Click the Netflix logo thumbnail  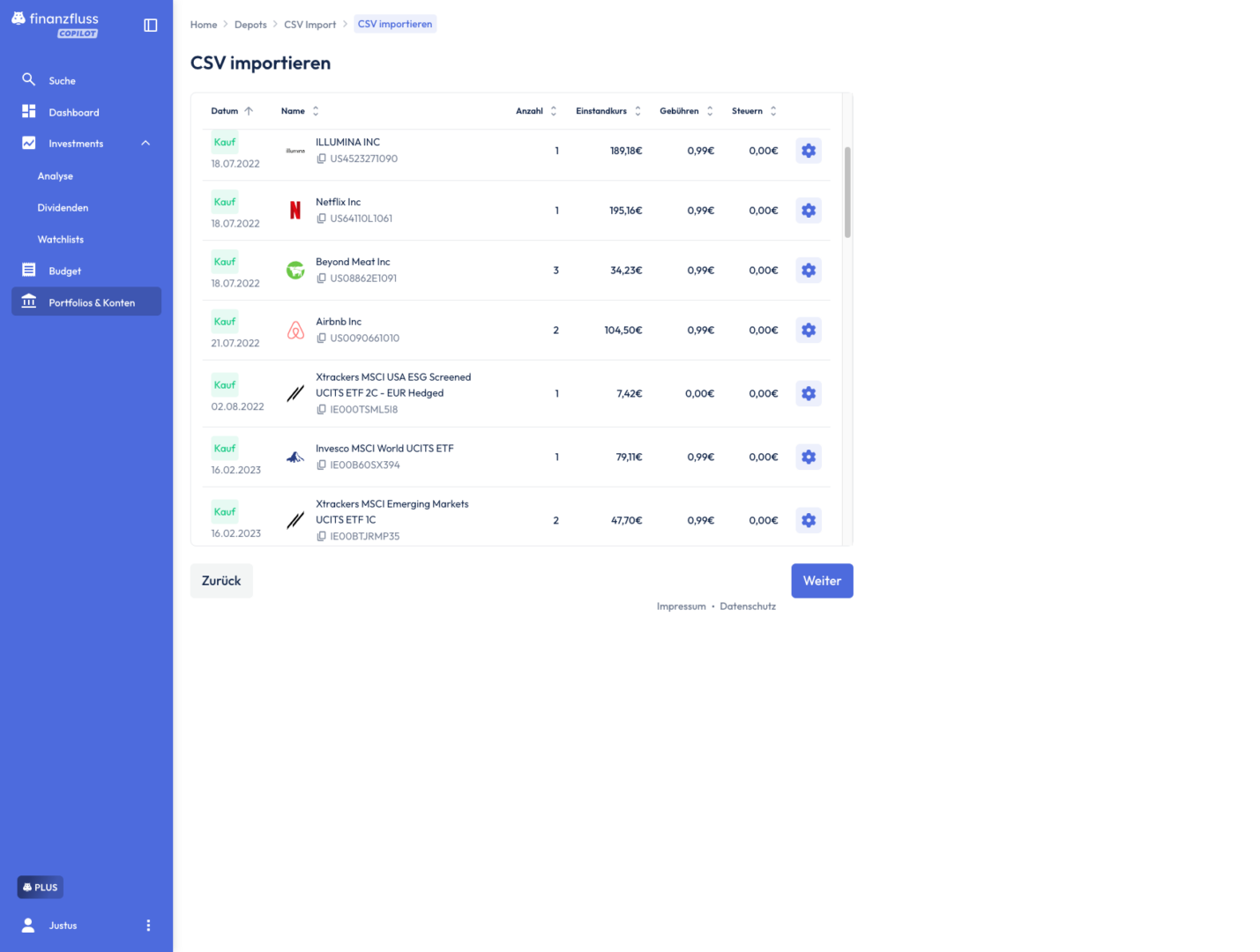tap(295, 211)
